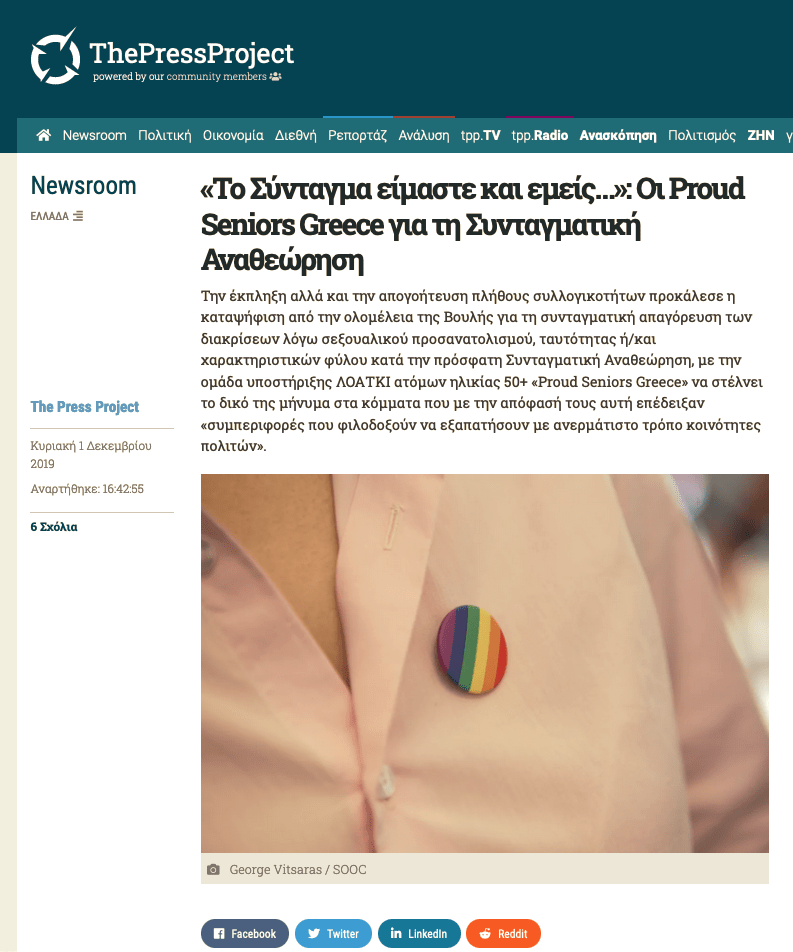View the 6 Σχόλια comments link
This screenshot has height=952, width=793.
point(54,526)
